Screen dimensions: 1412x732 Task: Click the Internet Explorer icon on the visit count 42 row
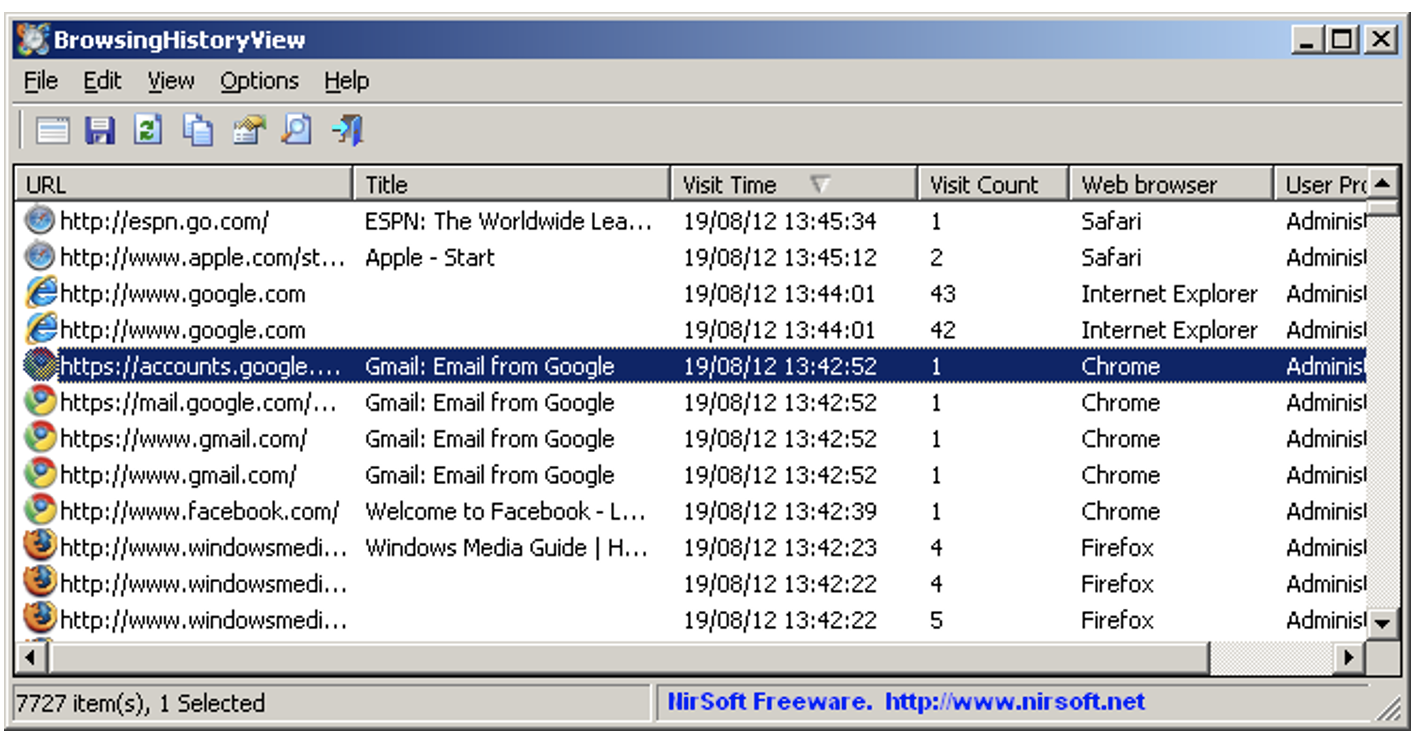click(x=40, y=329)
